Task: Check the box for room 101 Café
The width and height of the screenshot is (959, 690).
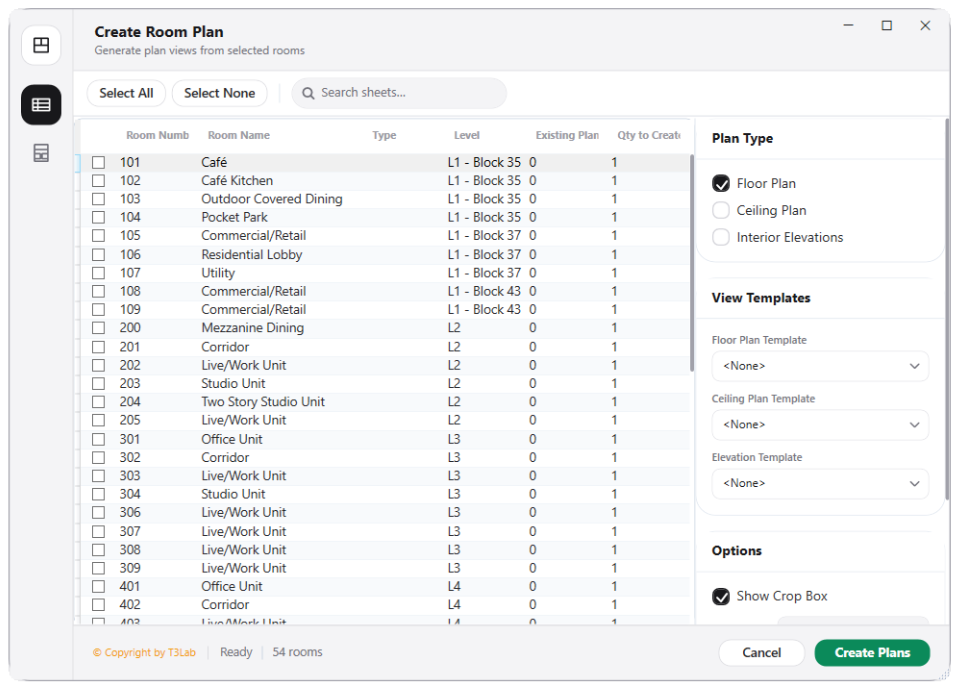Action: click(98, 163)
